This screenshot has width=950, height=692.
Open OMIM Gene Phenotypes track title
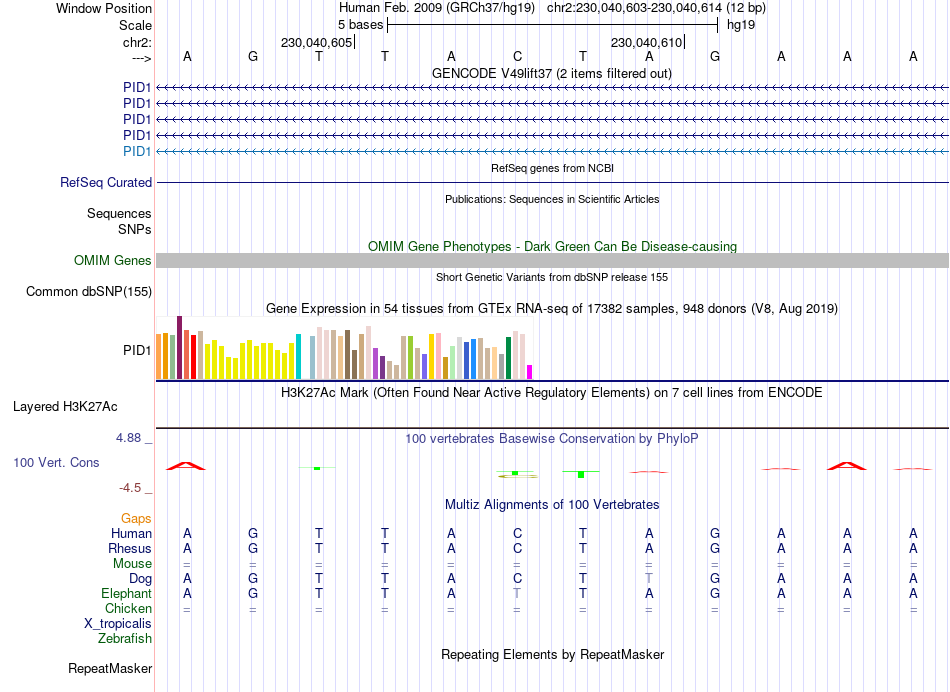pyautogui.click(x=552, y=247)
